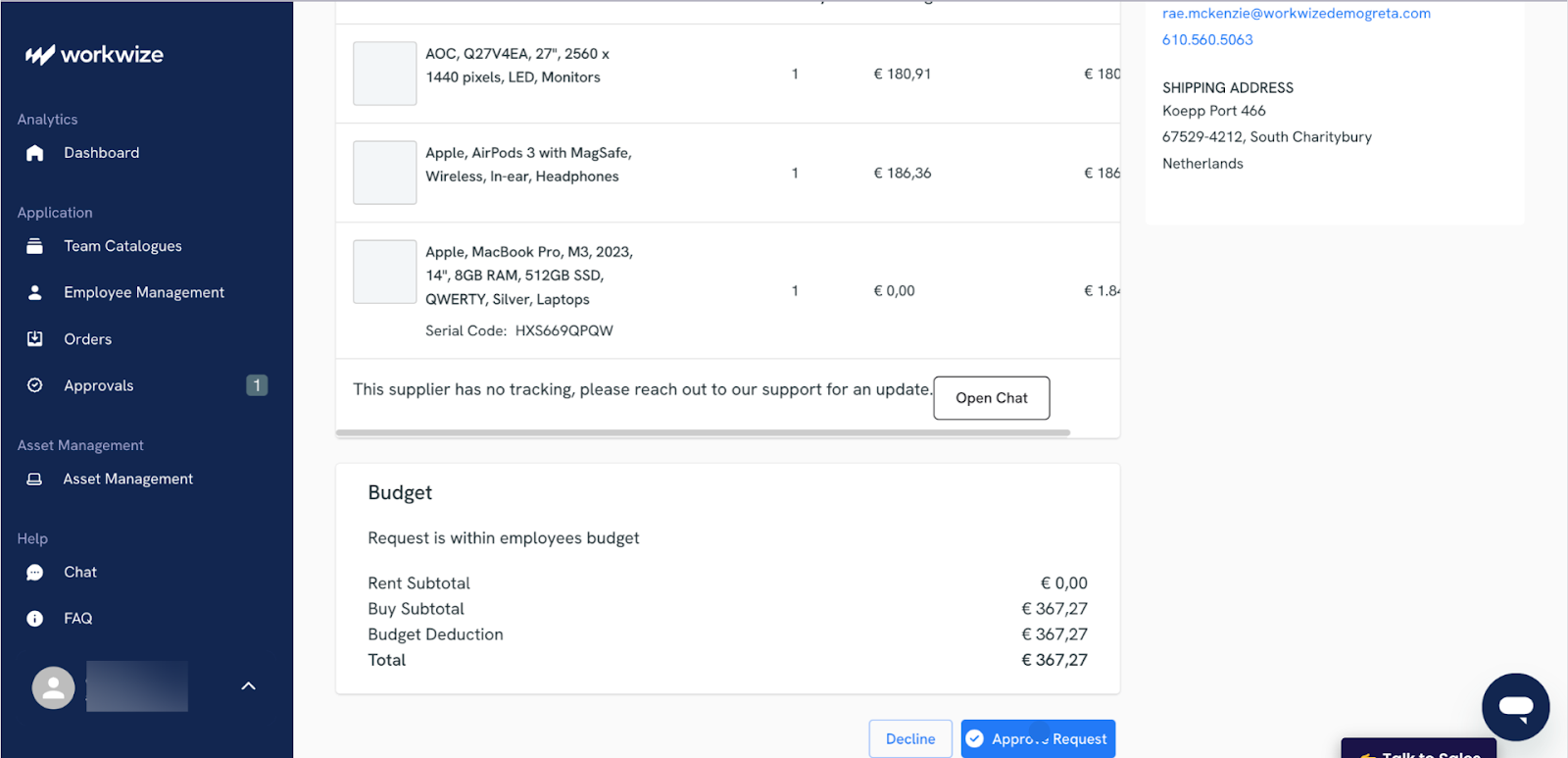Click the Orders download icon
The image size is (1568, 758).
point(35,339)
